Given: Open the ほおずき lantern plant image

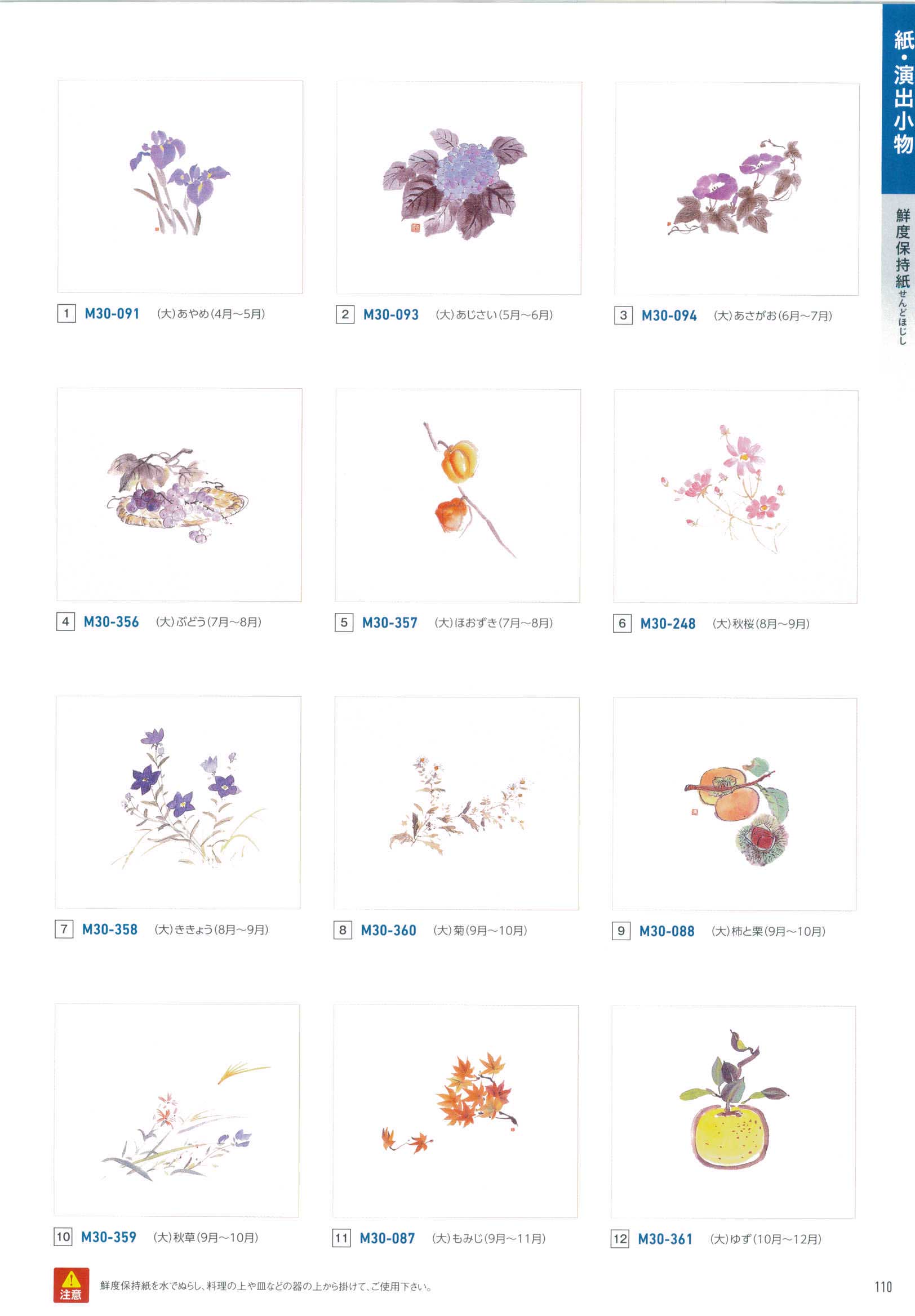Looking at the screenshot, I should pyautogui.click(x=457, y=496).
